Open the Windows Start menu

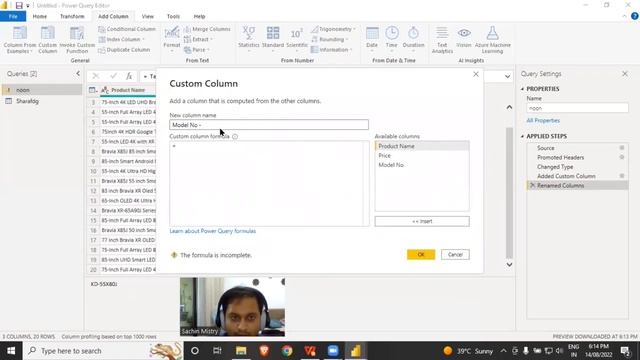pyautogui.click(x=11, y=351)
